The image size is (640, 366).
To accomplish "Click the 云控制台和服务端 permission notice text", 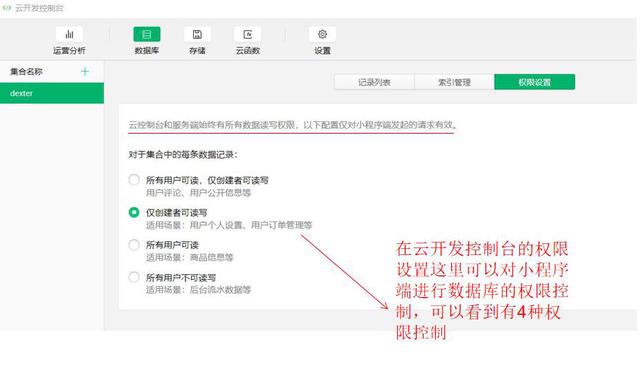I will click(x=293, y=125).
